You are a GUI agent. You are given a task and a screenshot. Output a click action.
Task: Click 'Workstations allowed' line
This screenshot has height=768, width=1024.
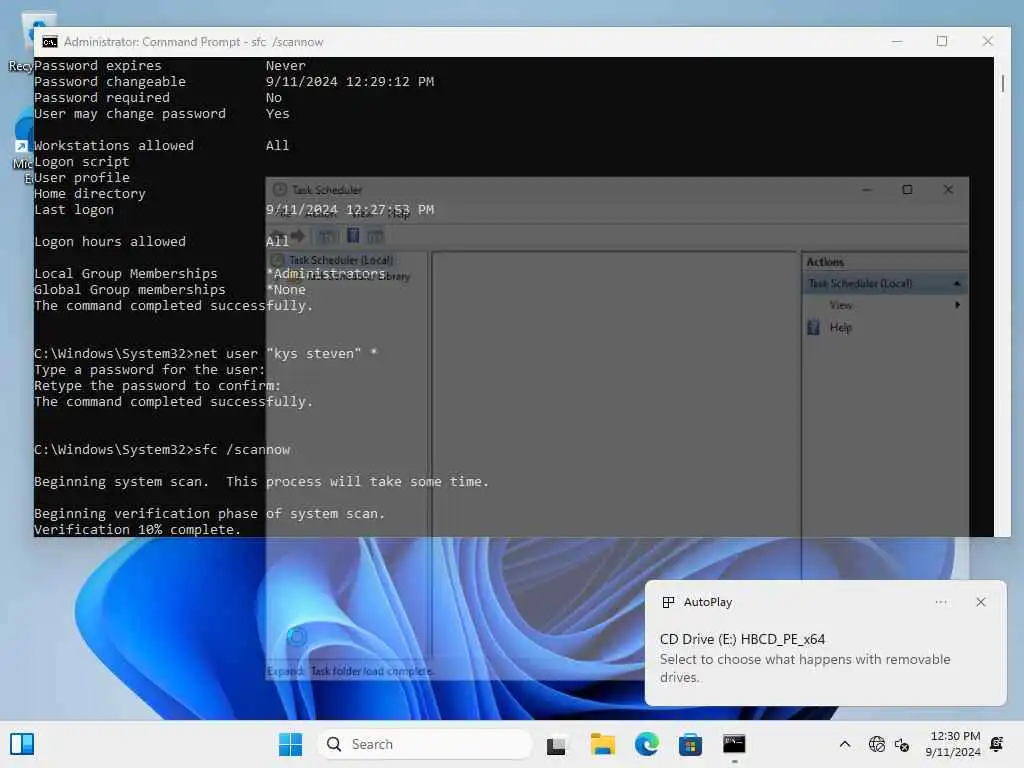pyautogui.click(x=114, y=146)
